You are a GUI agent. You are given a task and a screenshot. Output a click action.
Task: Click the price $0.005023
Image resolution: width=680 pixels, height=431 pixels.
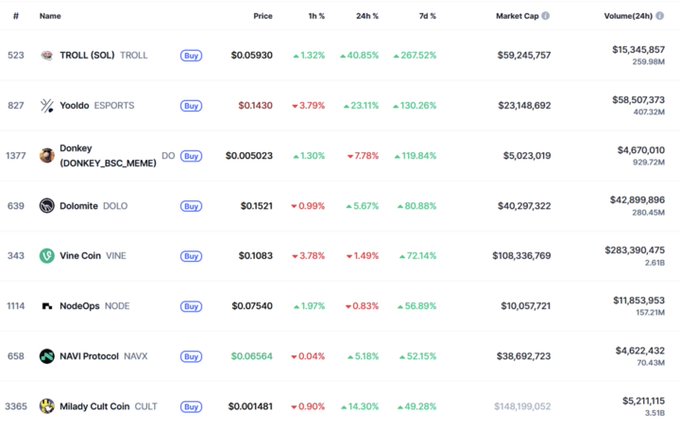coord(249,156)
